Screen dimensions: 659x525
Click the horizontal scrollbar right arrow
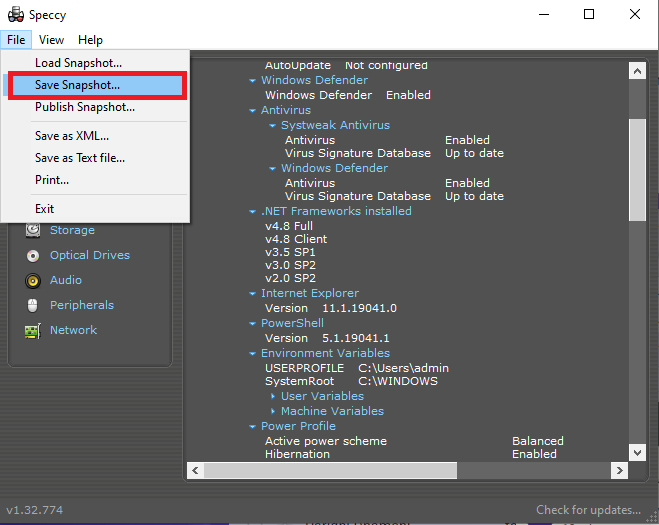(619, 470)
